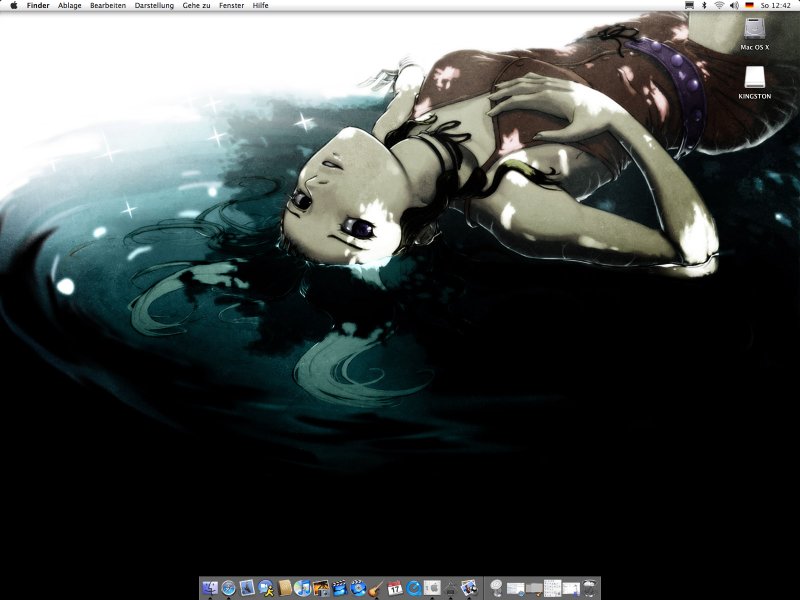Click the display status icon in menu bar

[689, 5]
